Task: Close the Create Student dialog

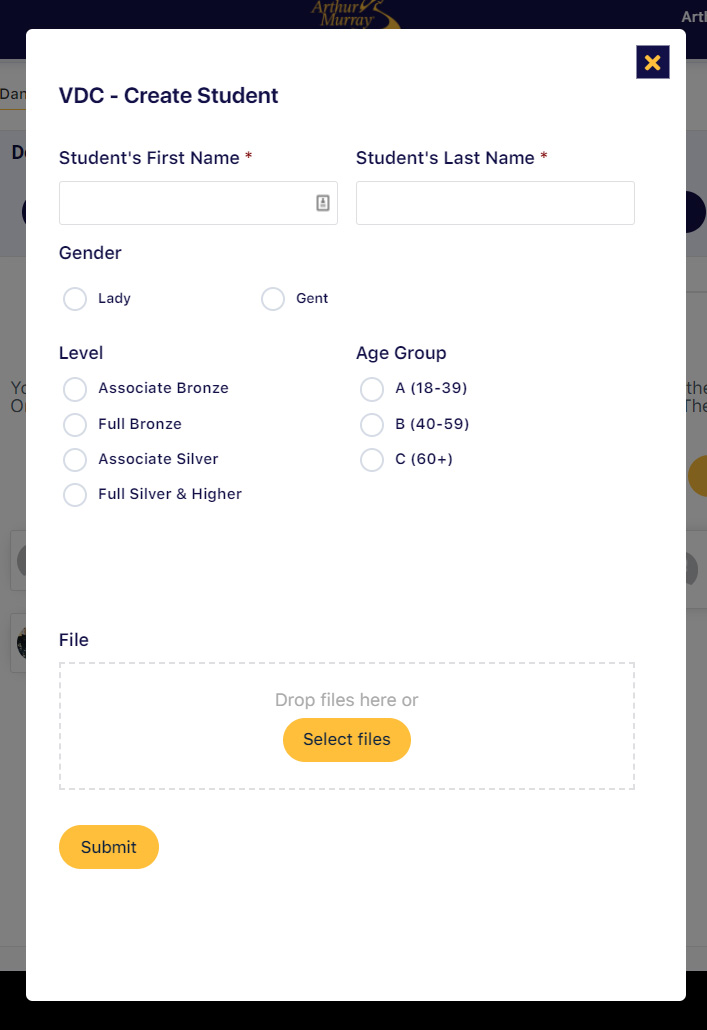Action: coord(652,62)
